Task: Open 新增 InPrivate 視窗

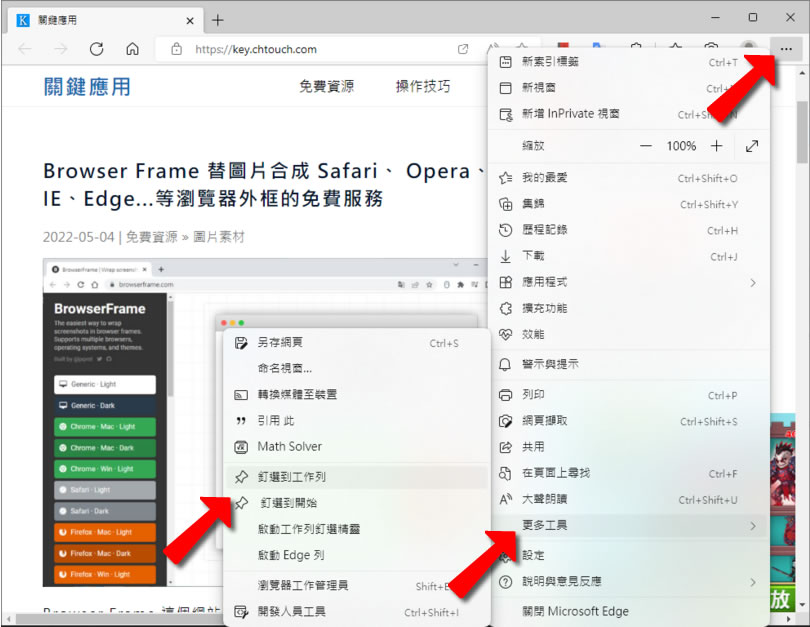Action: coord(628,114)
